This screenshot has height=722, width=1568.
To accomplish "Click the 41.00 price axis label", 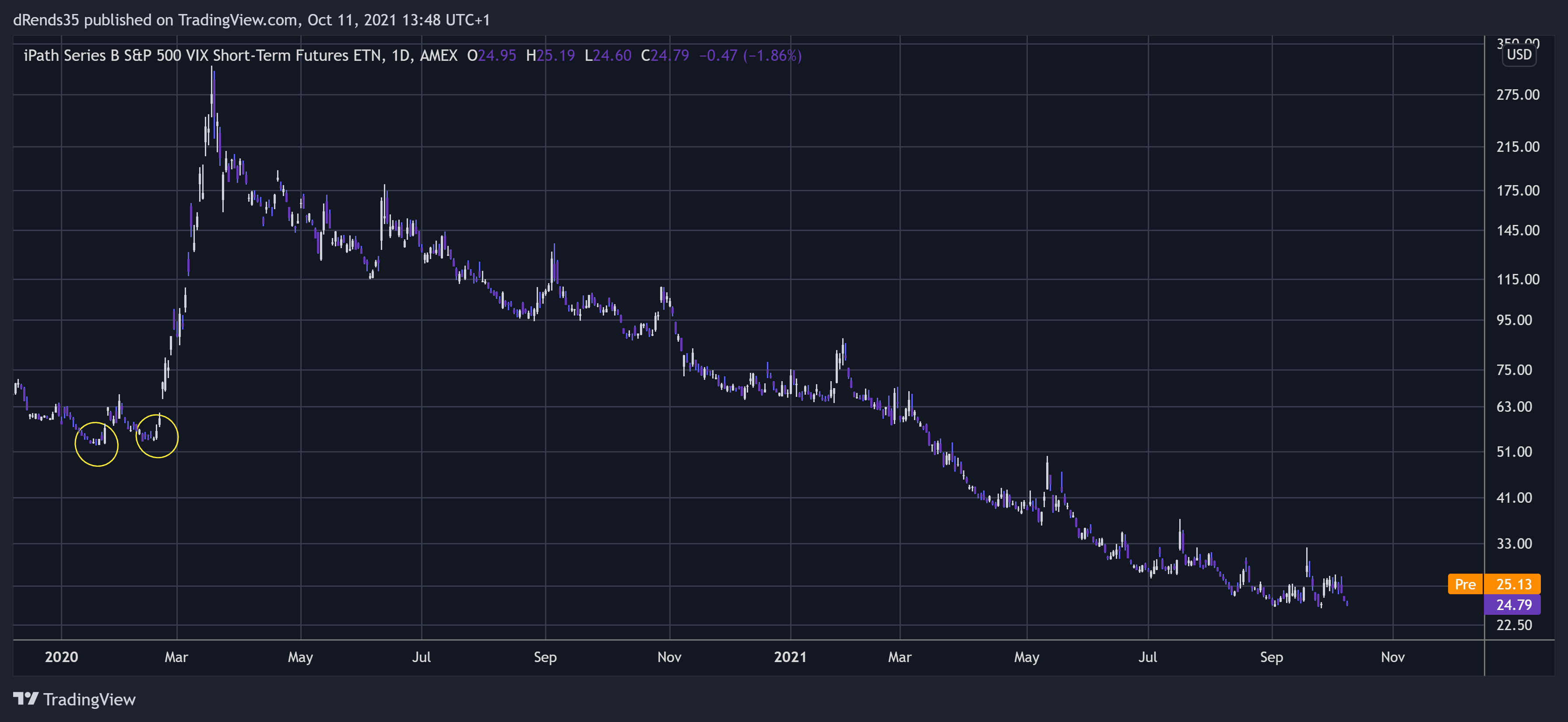I will pyautogui.click(x=1515, y=498).
